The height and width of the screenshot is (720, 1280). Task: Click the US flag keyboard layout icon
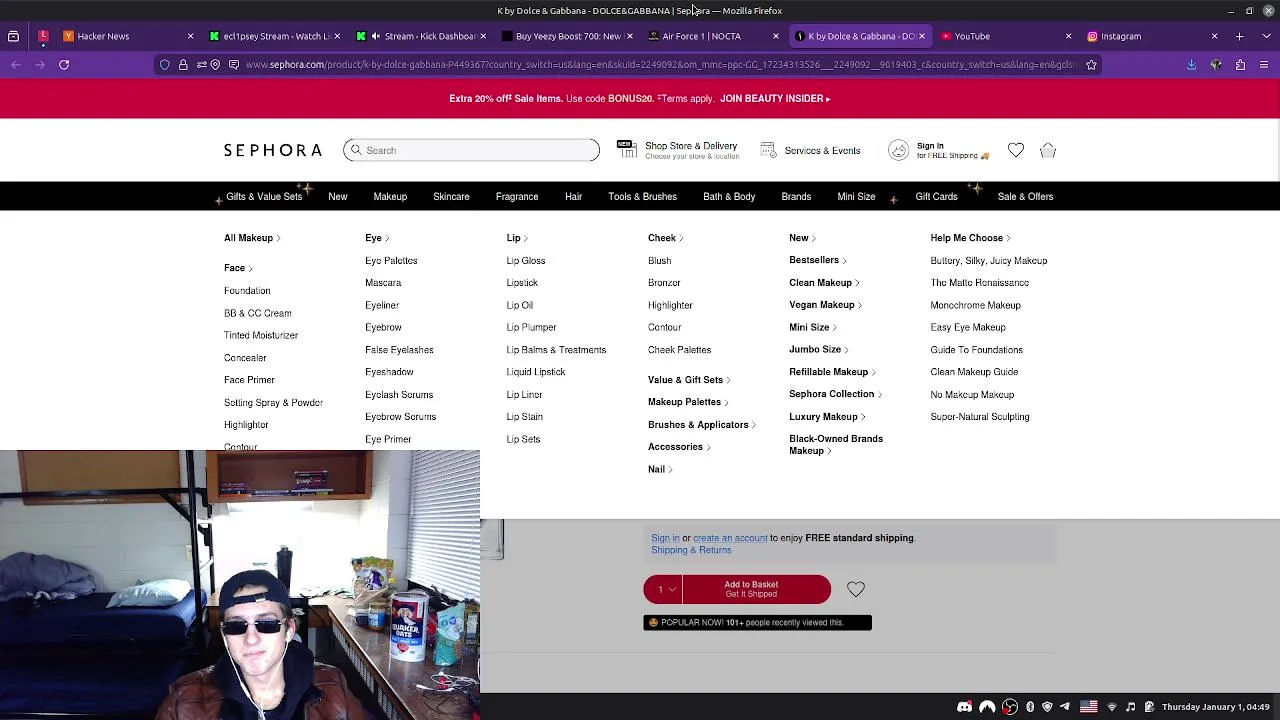click(x=1089, y=707)
